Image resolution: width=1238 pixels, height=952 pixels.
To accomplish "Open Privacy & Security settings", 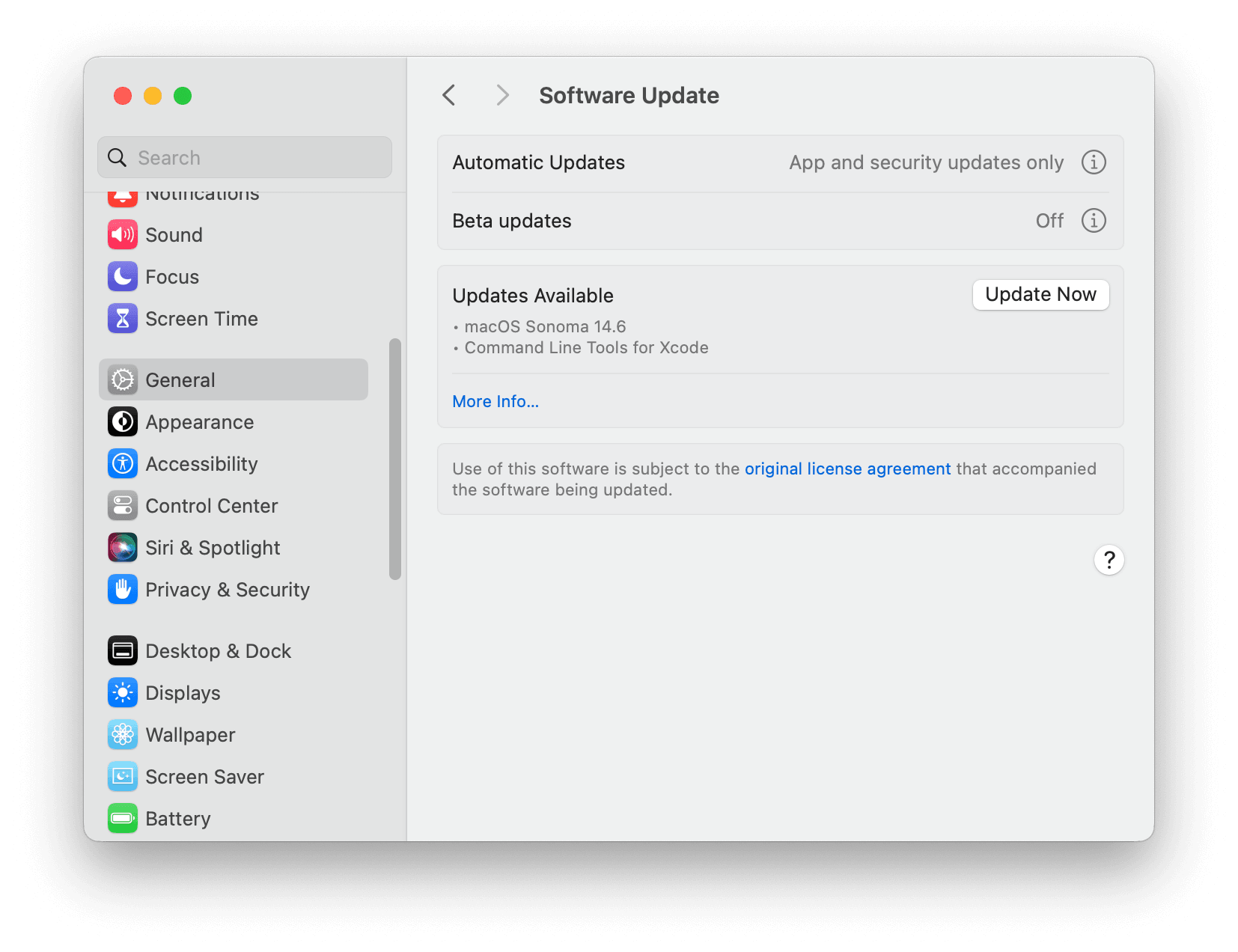I will [228, 589].
